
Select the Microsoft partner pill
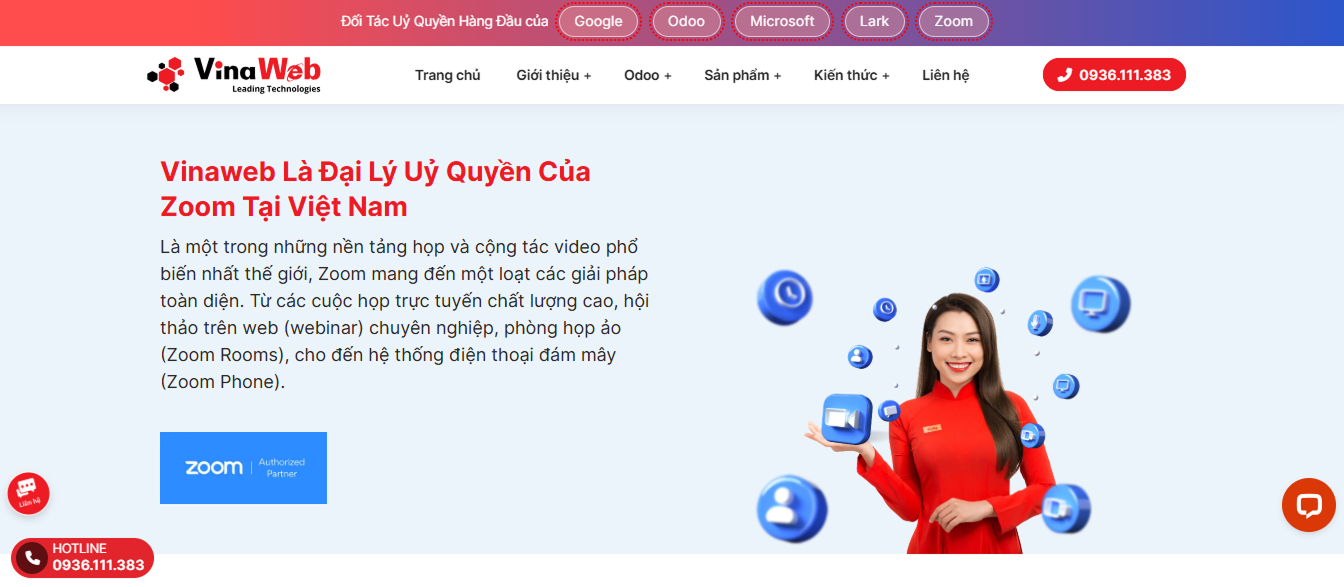[x=782, y=21]
